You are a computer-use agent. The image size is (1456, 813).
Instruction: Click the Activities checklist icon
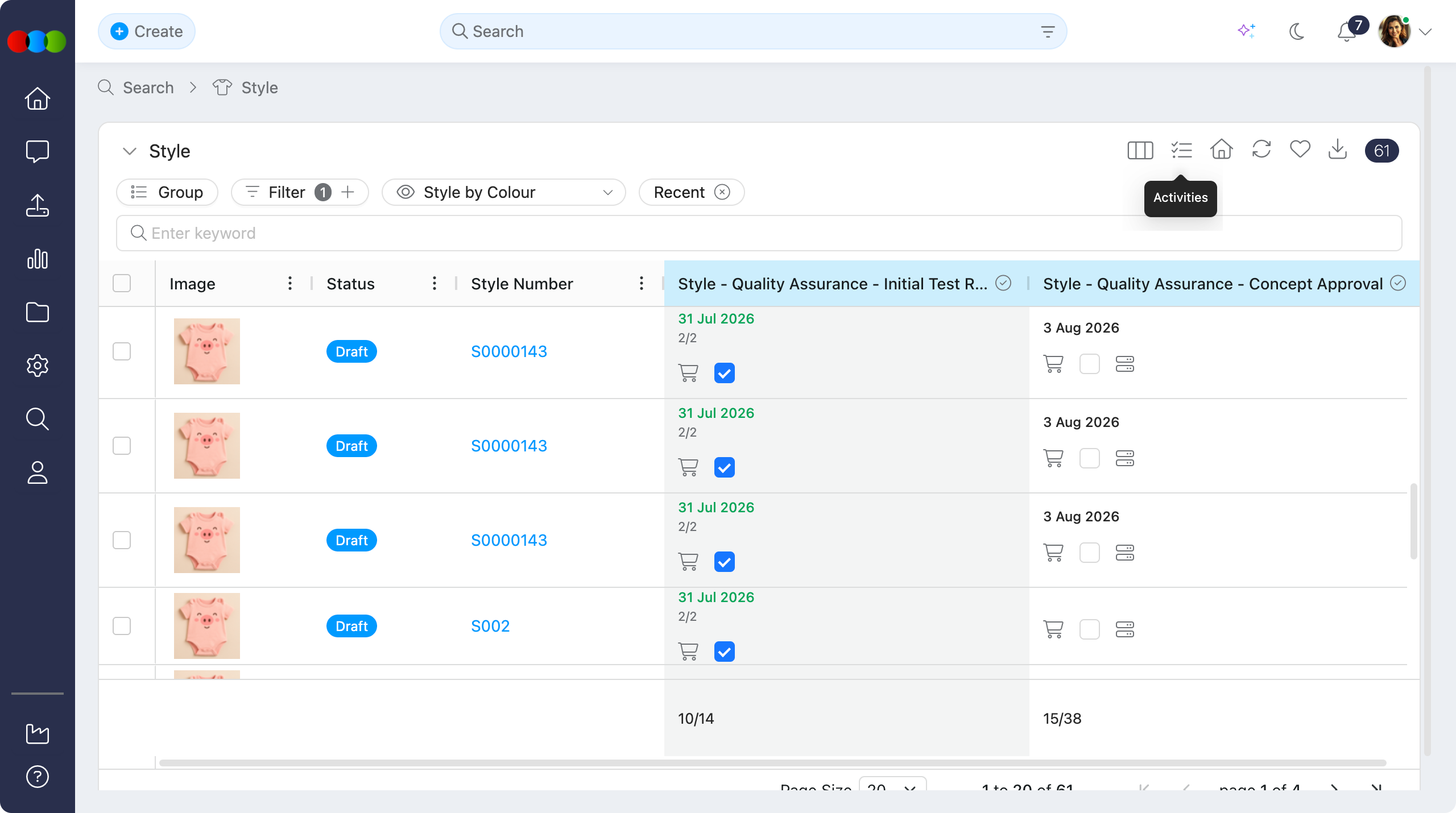pos(1181,151)
